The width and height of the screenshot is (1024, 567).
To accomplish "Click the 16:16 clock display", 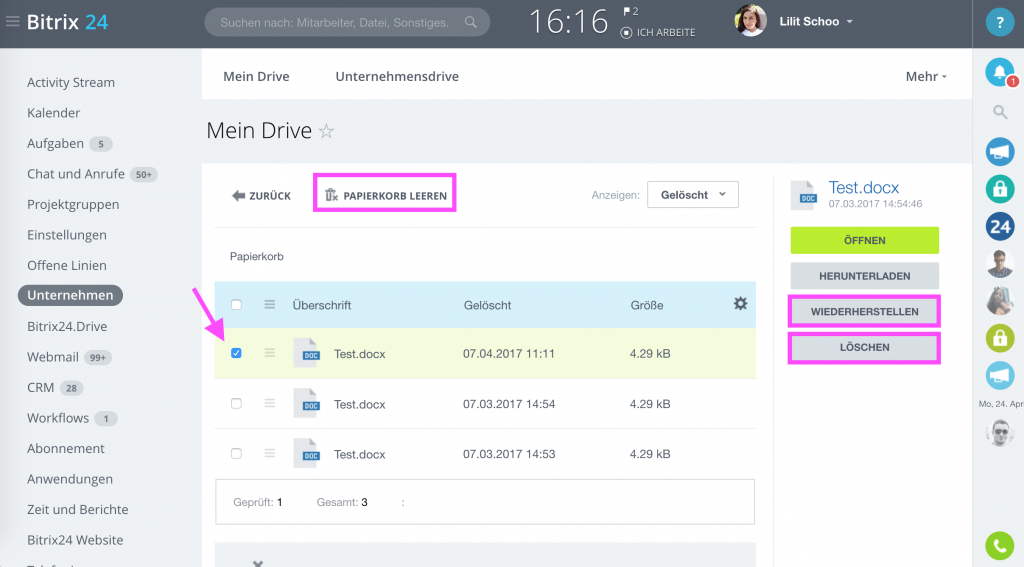I will tap(568, 22).
